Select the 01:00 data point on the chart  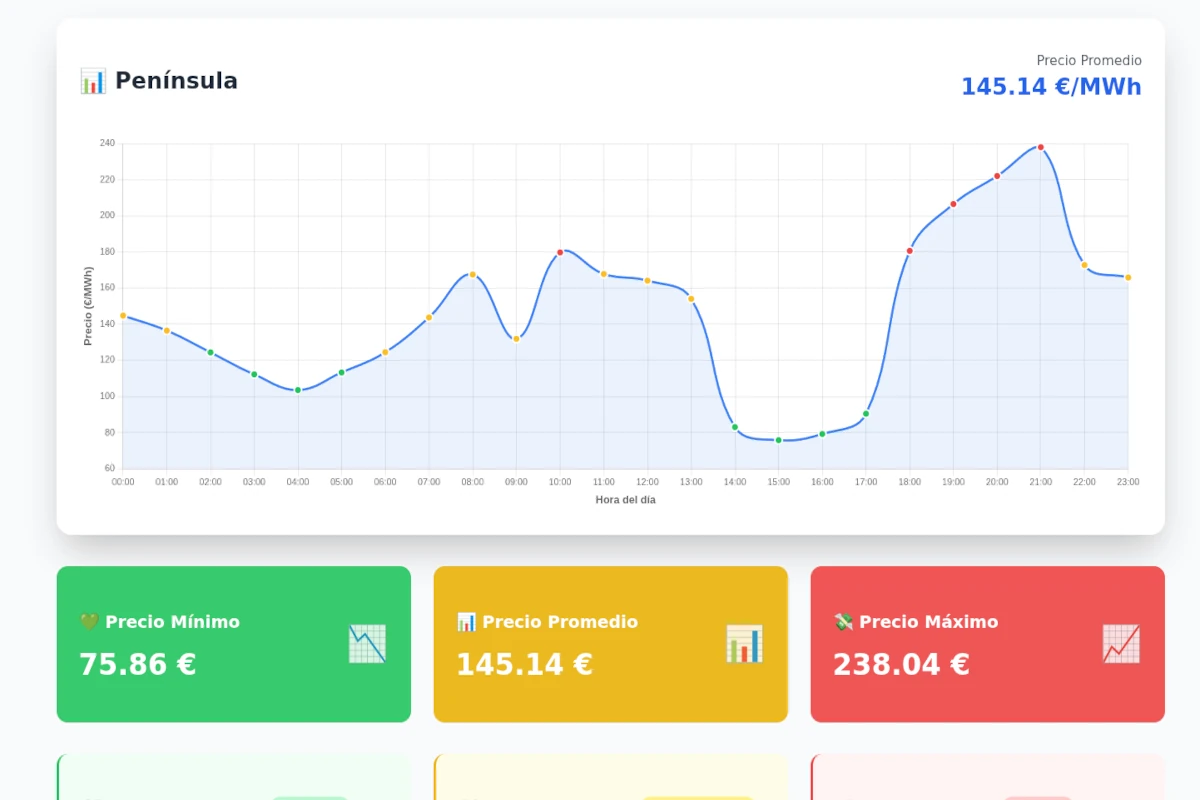pyautogui.click(x=167, y=331)
